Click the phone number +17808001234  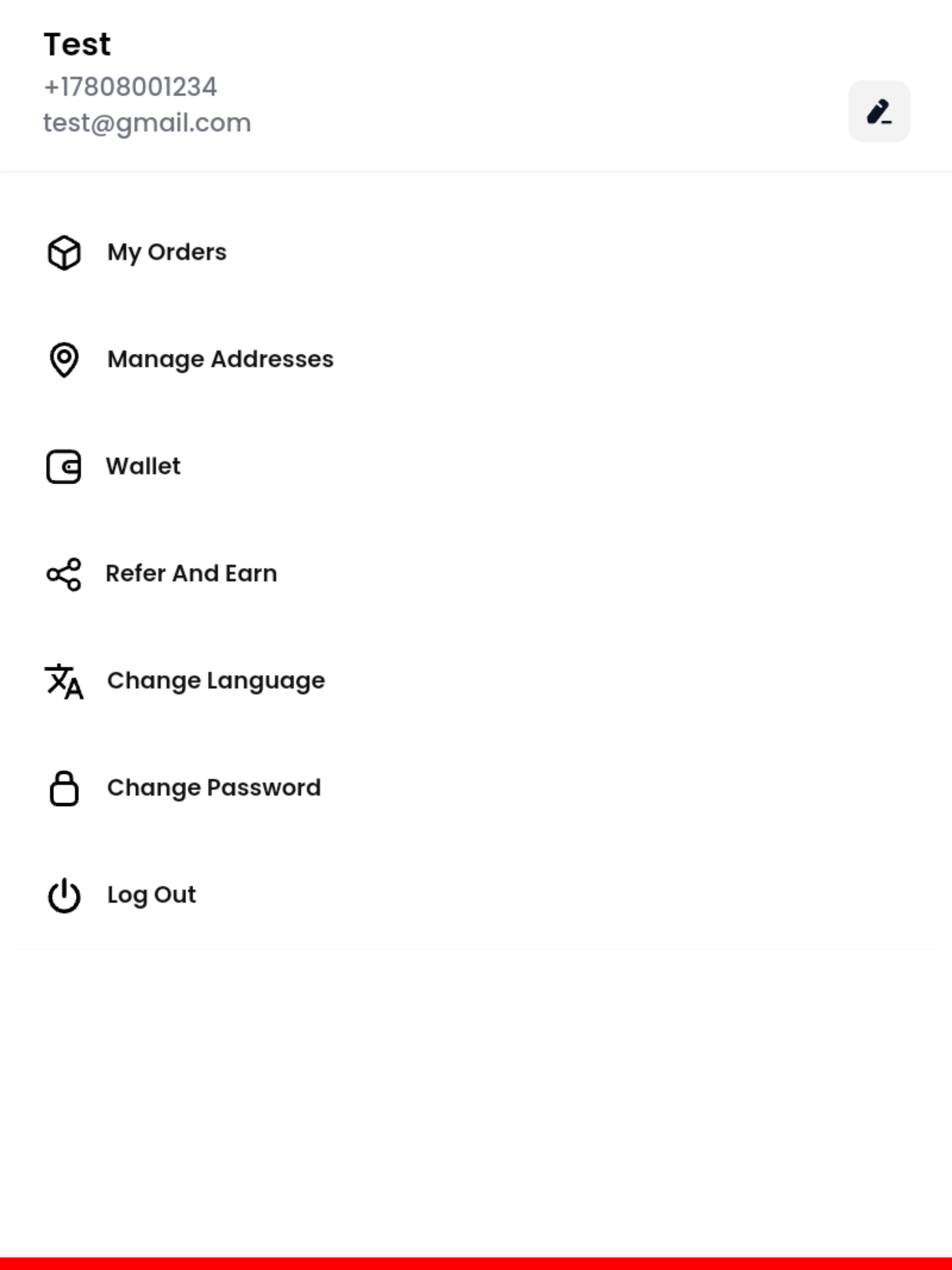(130, 87)
